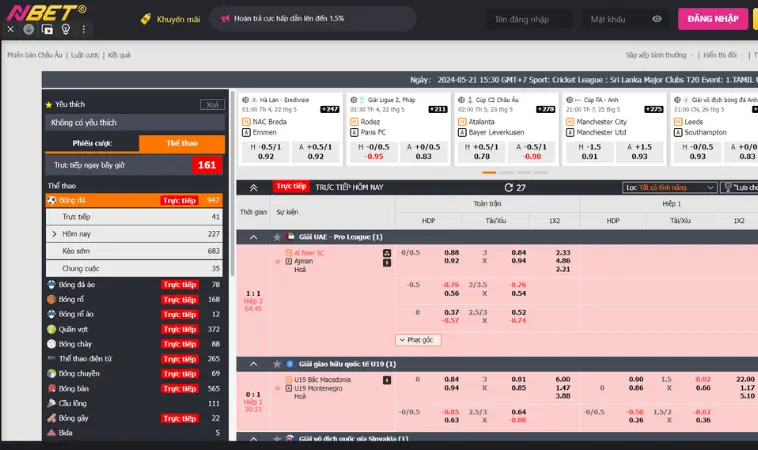Viewport: 758px width, 450px height.
Task: Click the Quần vợt tennis ball icon
Action: (x=51, y=328)
